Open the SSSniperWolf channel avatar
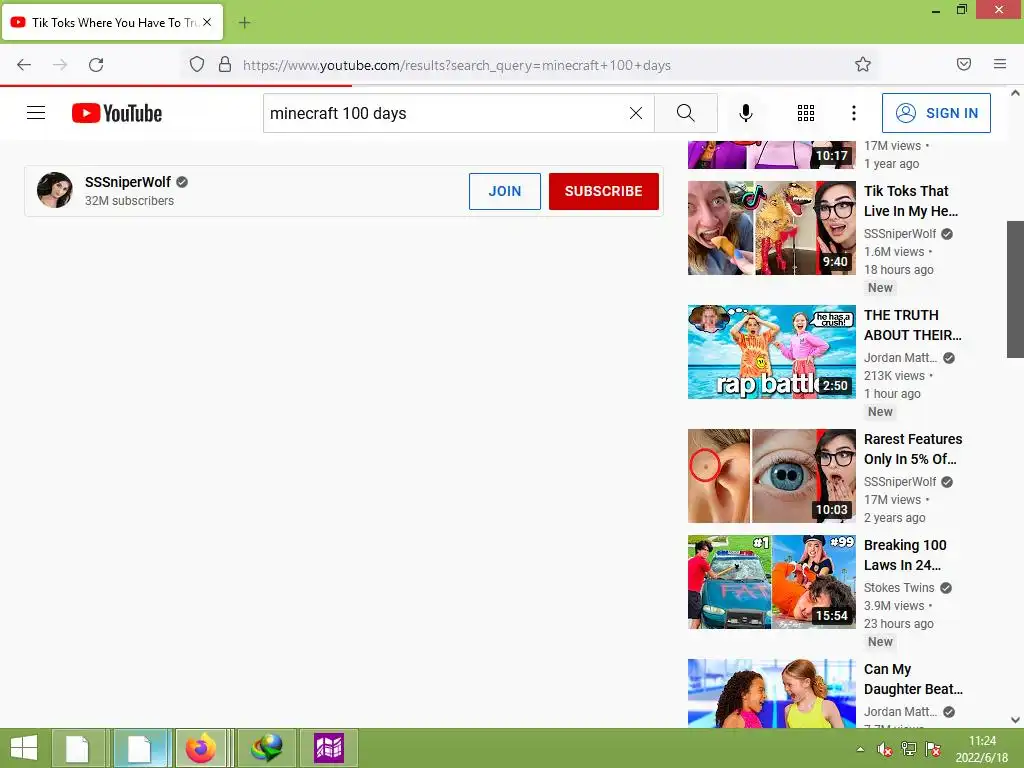This screenshot has height=768, width=1024. 55,190
